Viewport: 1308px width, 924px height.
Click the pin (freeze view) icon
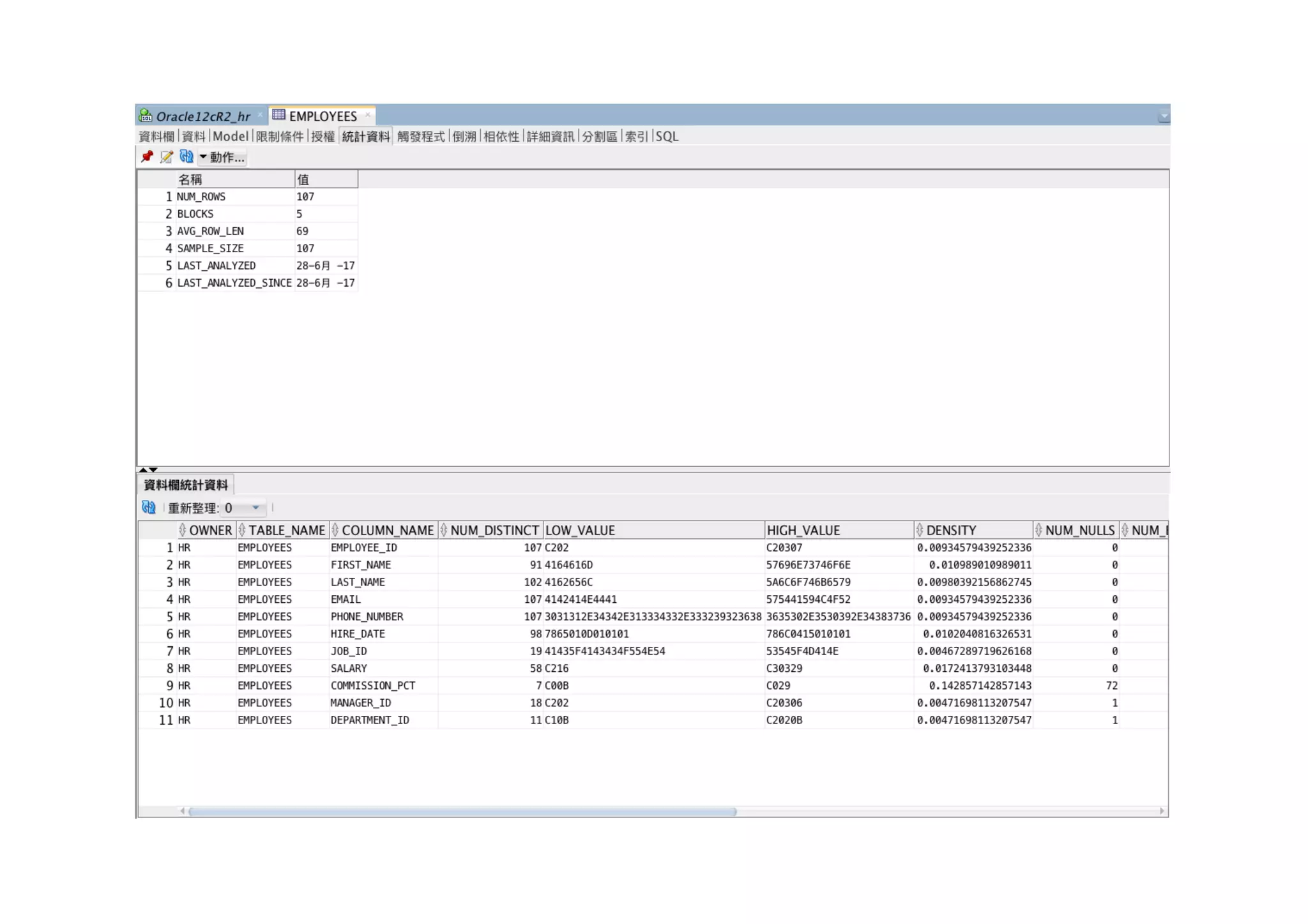147,156
